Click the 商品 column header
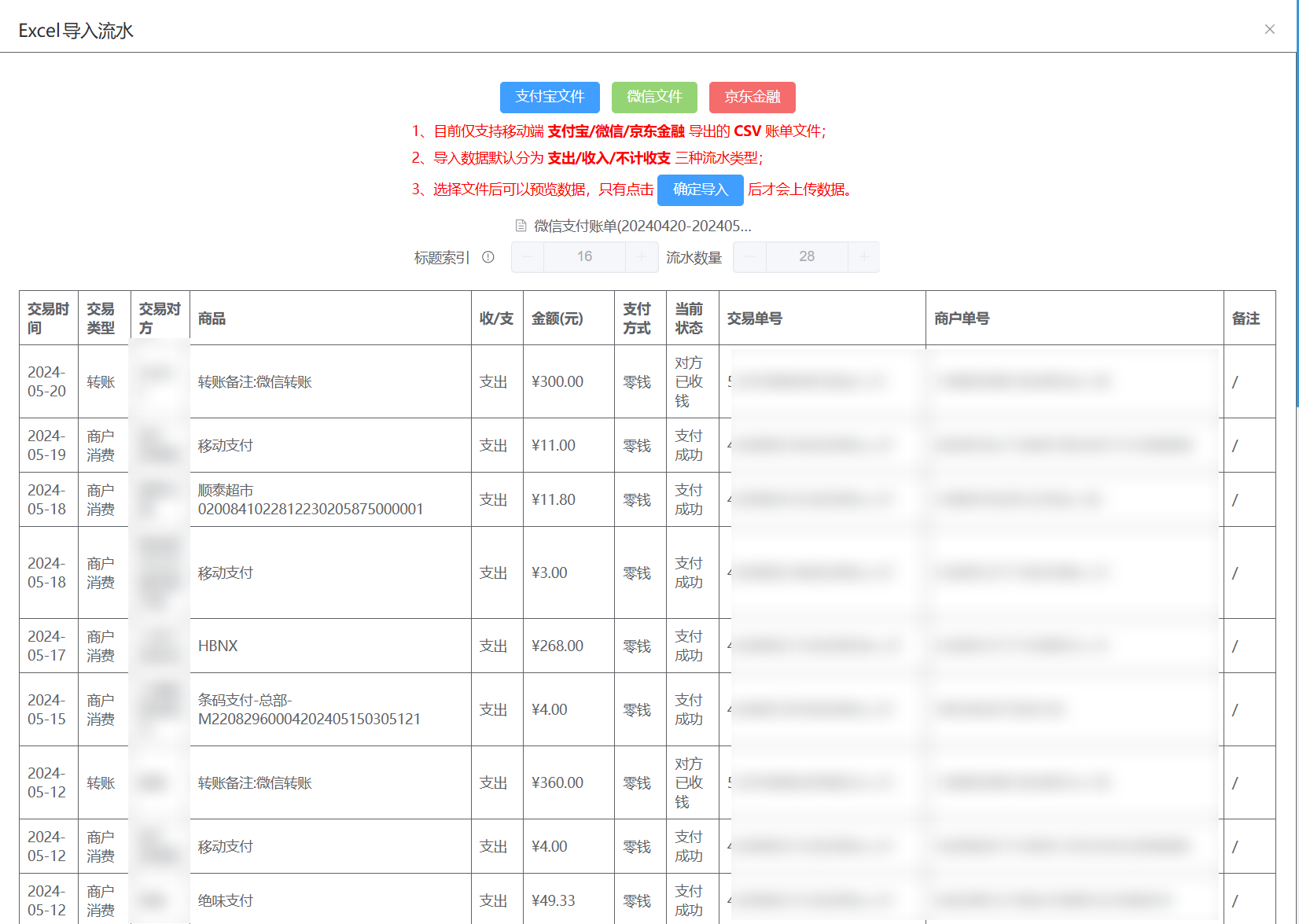 click(331, 318)
